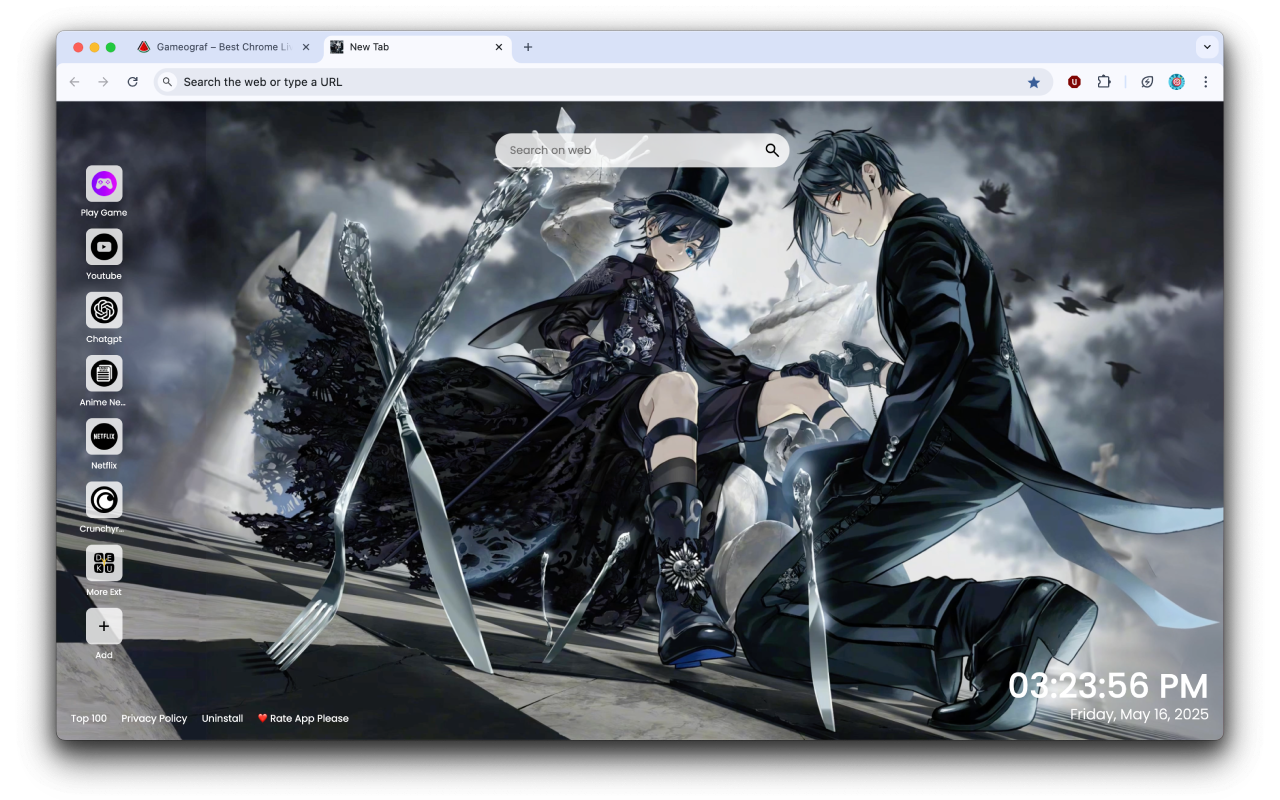This screenshot has height=800, width=1280.
Task: Open the circular extension icon left of the profile avatar
Action: [1147, 82]
